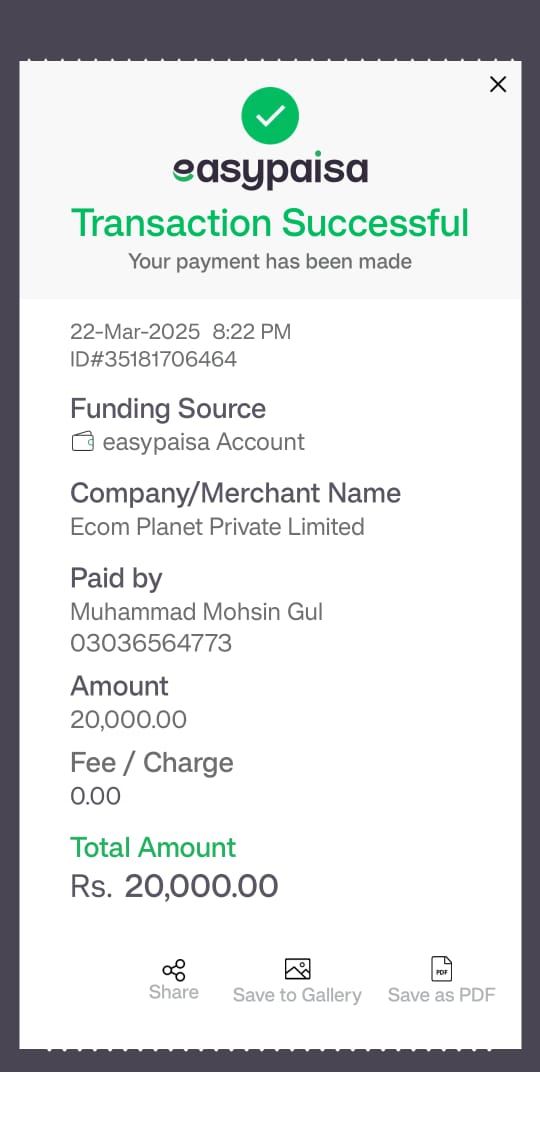540x1147 pixels.
Task: Tap the Save as PDF document icon
Action: [441, 969]
